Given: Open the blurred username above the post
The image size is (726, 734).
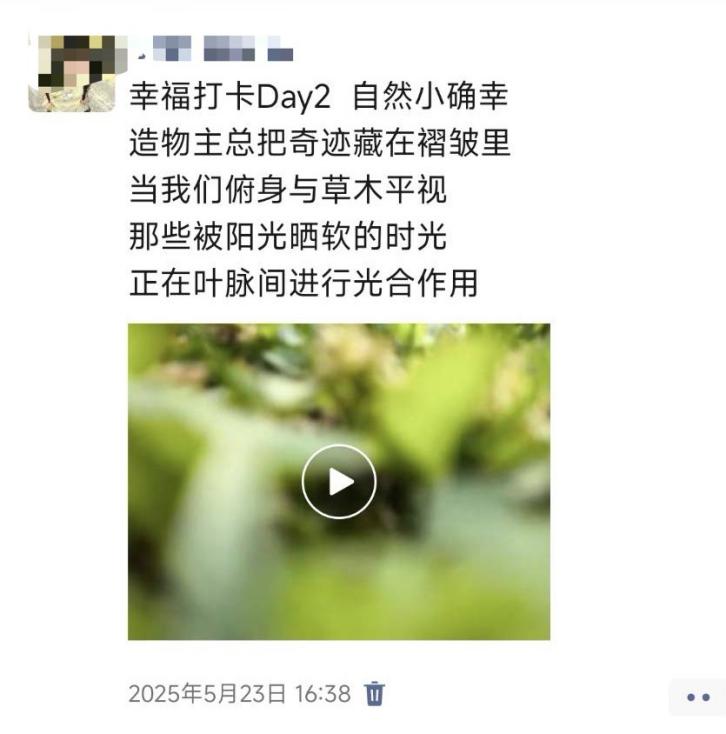Looking at the screenshot, I should pos(216,48).
